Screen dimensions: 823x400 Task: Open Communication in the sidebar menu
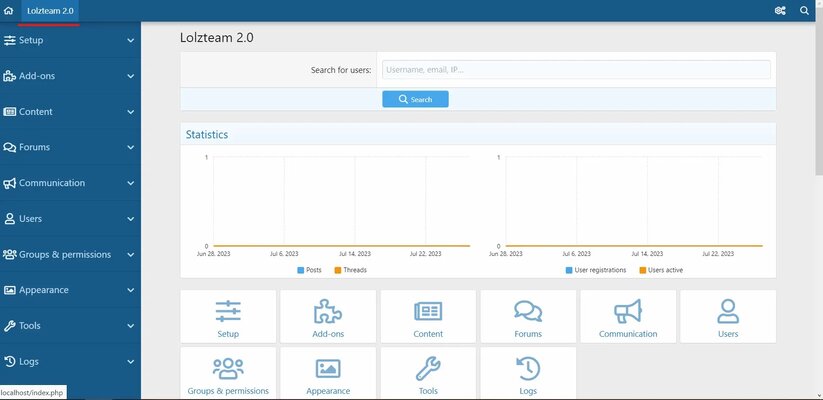52,183
